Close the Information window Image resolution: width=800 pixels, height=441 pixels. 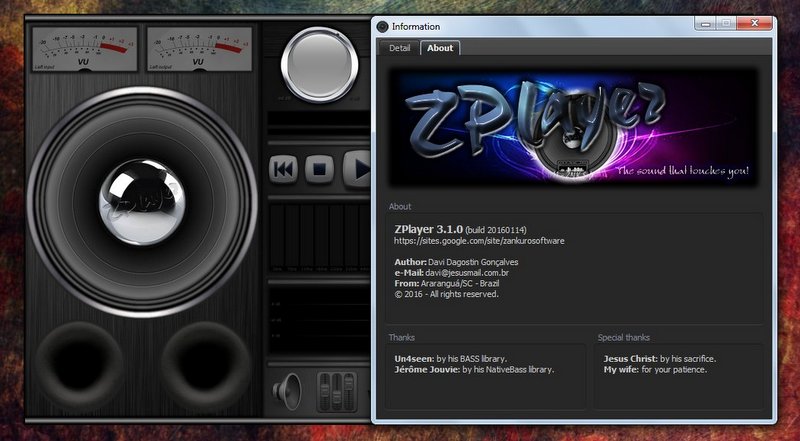click(x=754, y=23)
